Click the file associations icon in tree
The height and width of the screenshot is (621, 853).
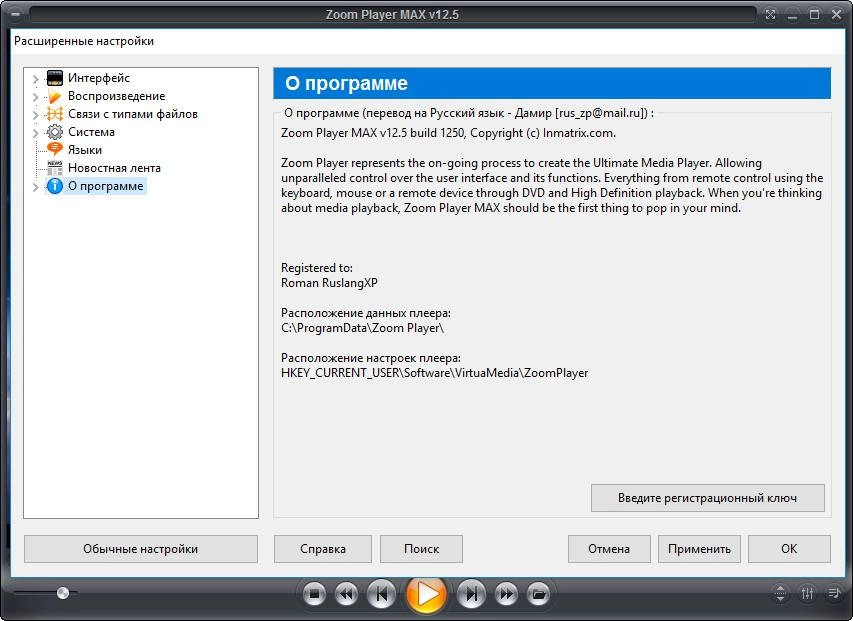pyautogui.click(x=55, y=114)
